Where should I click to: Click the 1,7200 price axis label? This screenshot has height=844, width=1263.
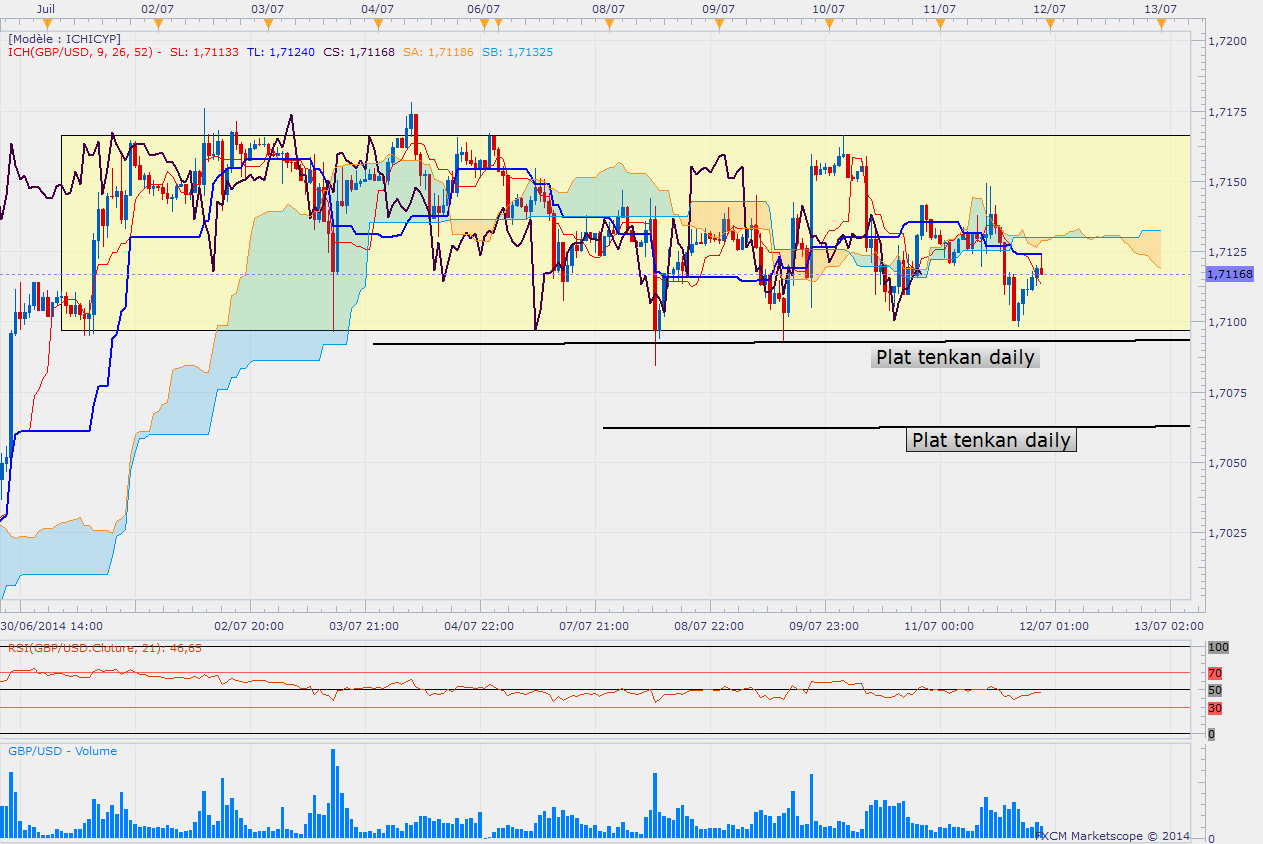coord(1226,41)
